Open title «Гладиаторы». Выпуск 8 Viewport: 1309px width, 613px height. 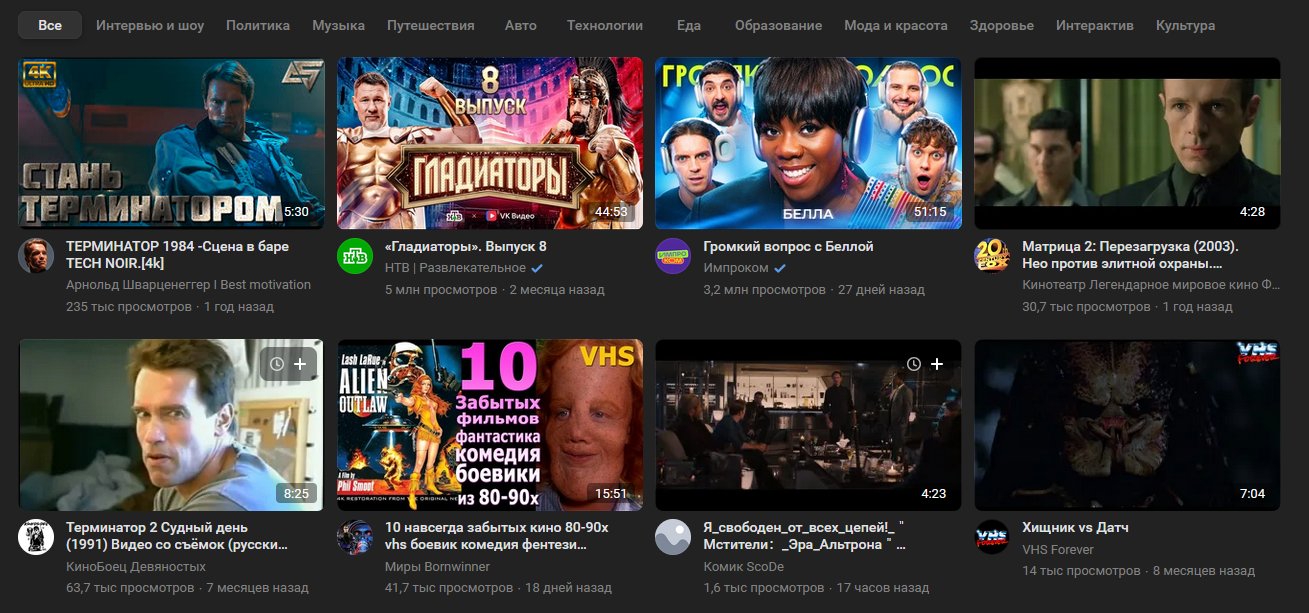pyautogui.click(x=466, y=246)
